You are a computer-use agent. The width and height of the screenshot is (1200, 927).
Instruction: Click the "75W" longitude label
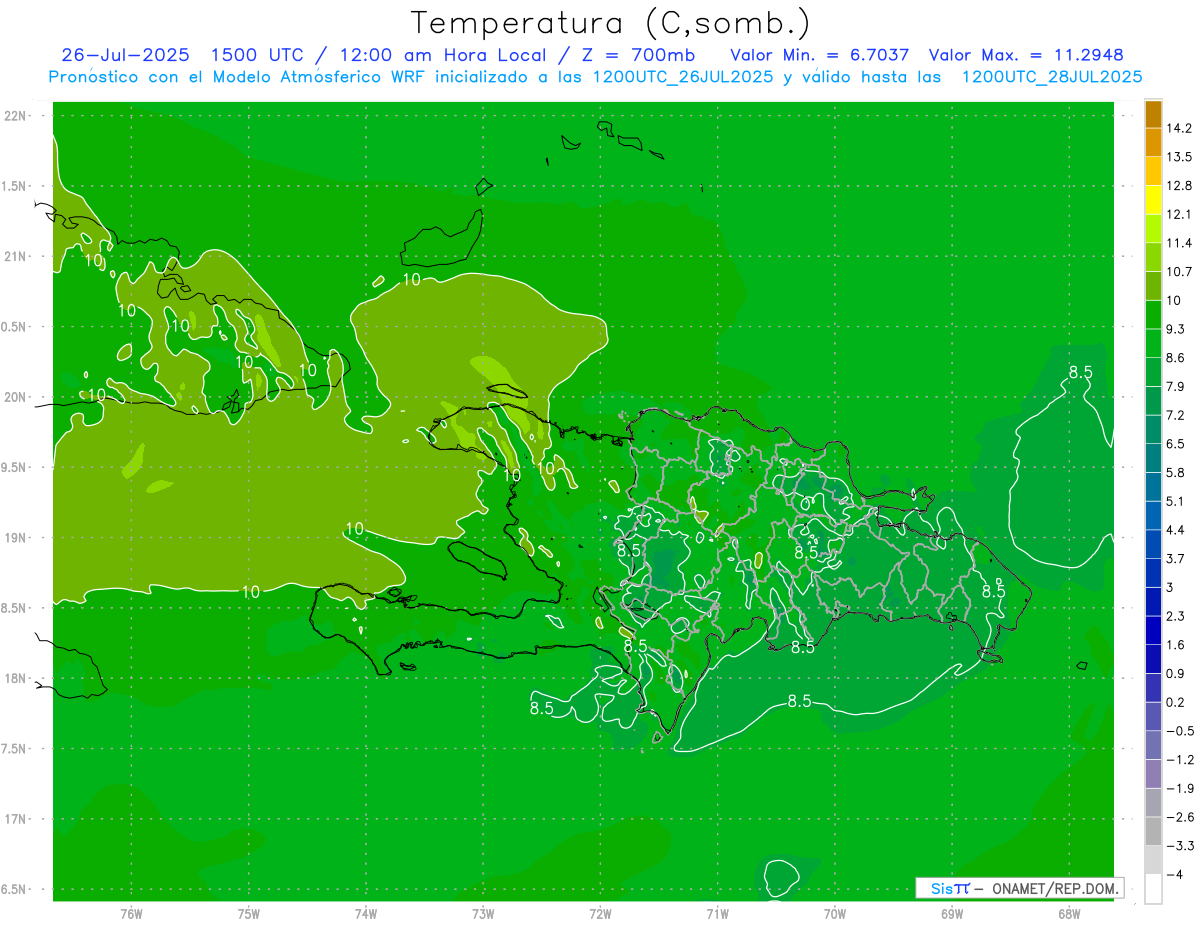[248, 913]
